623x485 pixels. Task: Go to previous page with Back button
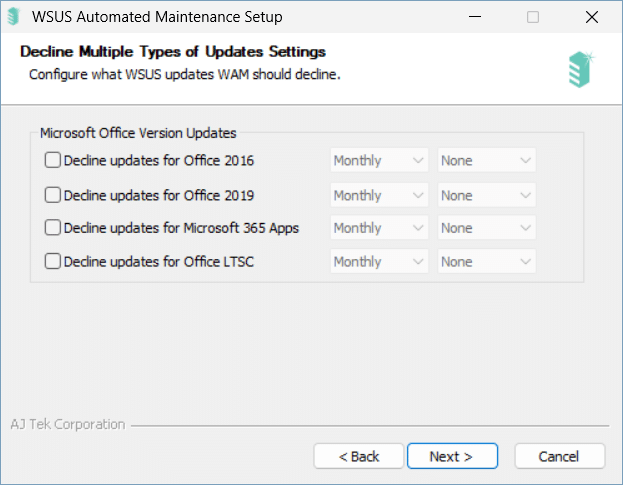click(x=359, y=456)
